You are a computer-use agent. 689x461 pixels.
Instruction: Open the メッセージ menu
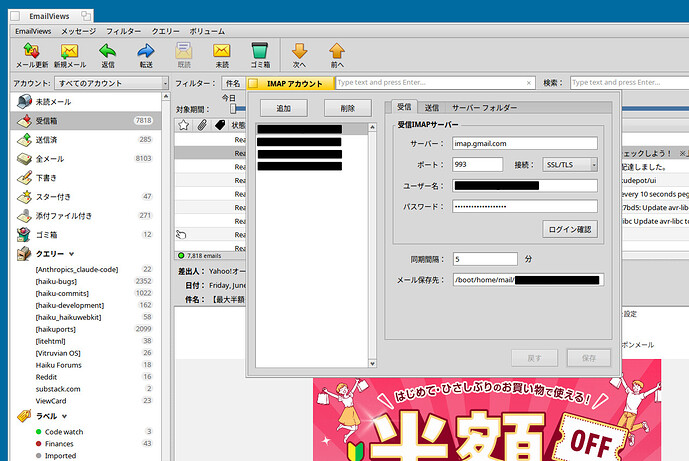[78, 31]
